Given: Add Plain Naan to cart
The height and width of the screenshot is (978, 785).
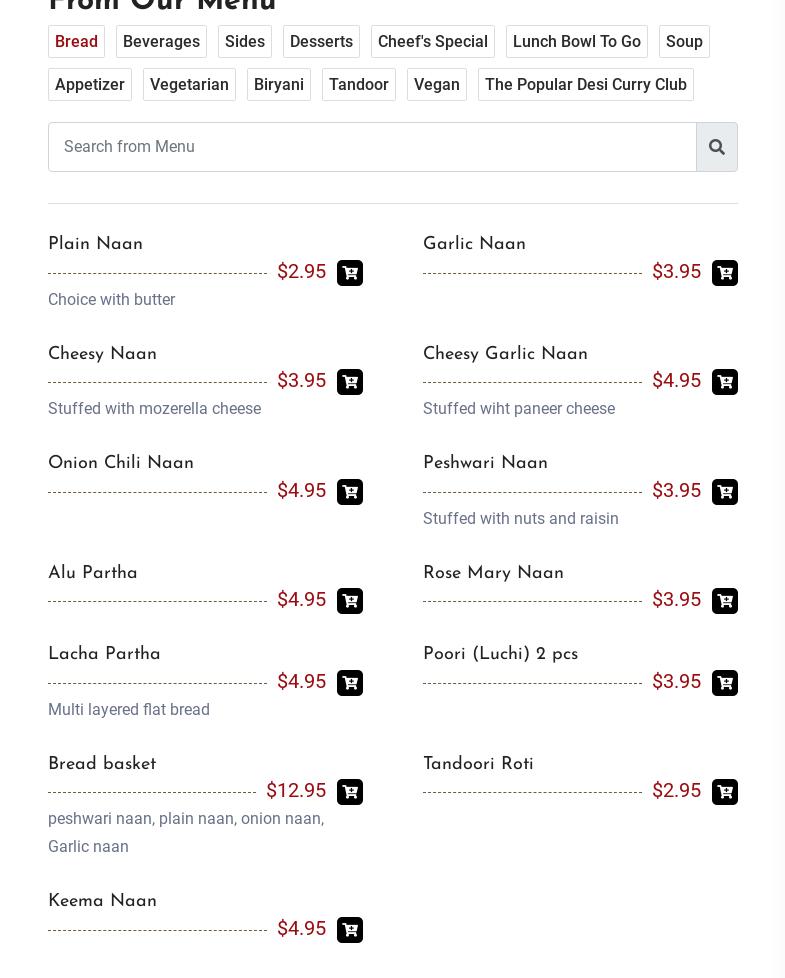Looking at the screenshot, I should pyautogui.click(x=350, y=273).
